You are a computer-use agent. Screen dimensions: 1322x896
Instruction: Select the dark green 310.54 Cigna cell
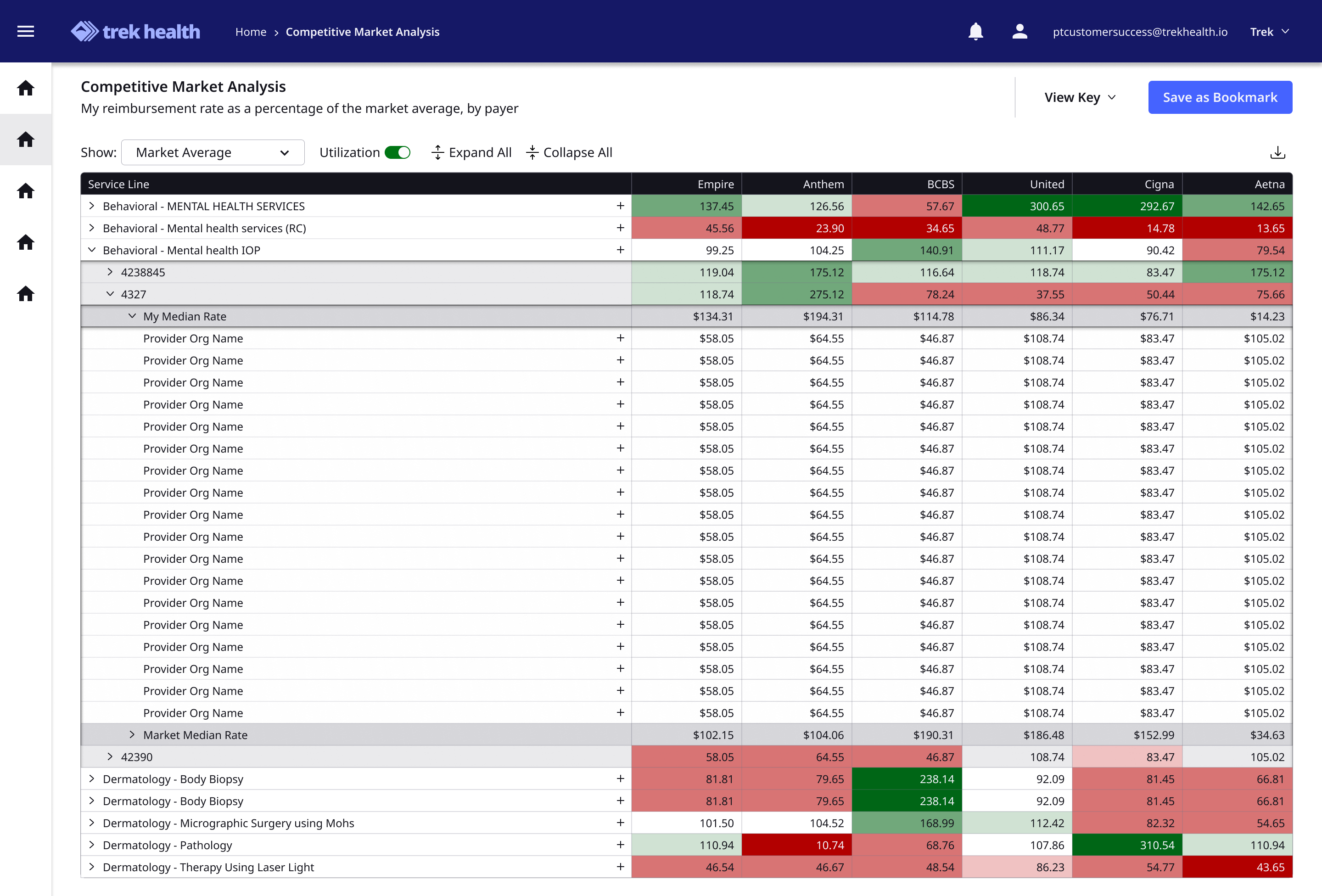tap(1127, 846)
